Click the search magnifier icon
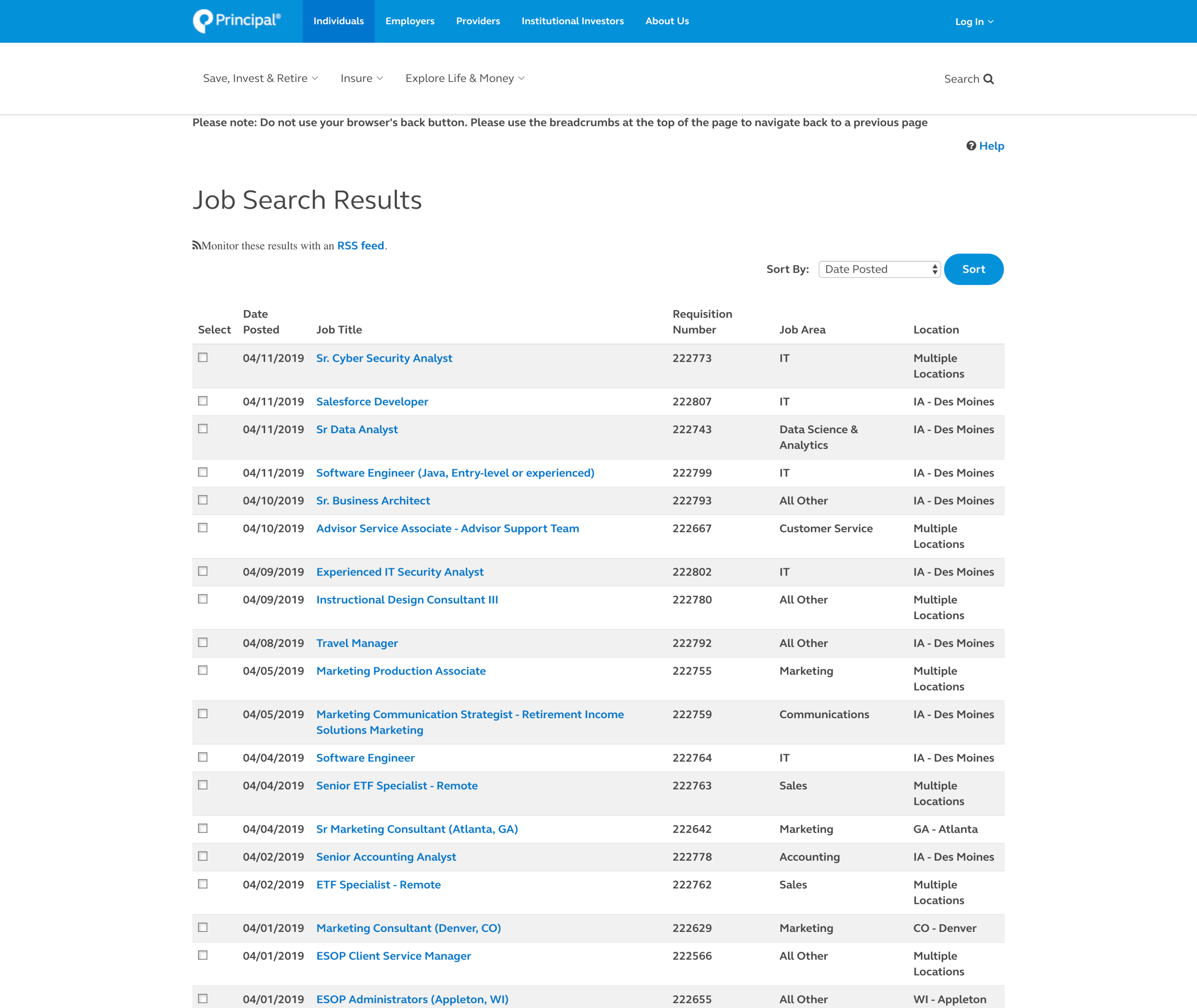The height and width of the screenshot is (1008, 1197). tap(988, 79)
